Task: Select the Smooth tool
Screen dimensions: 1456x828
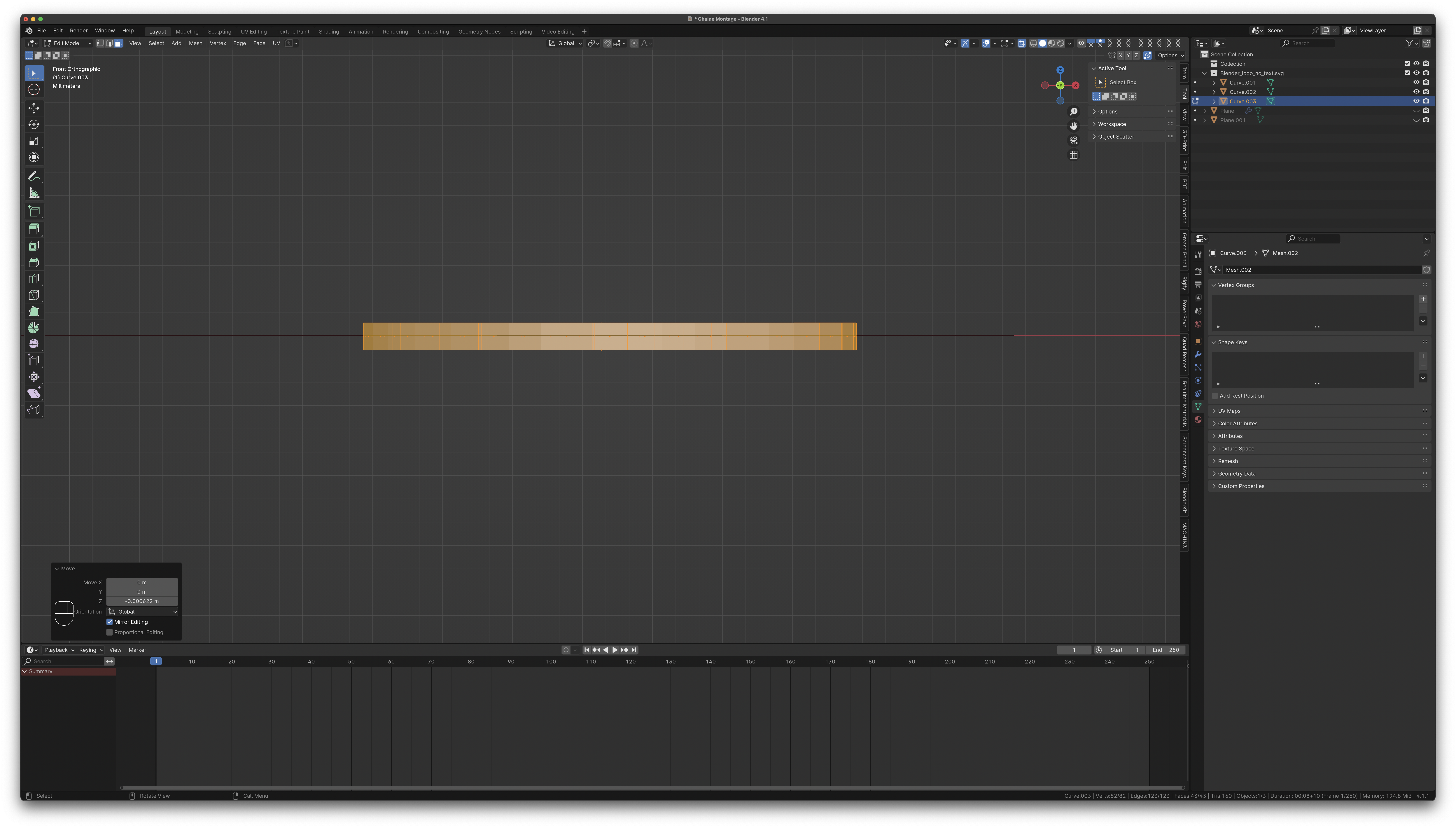Action: point(34,344)
